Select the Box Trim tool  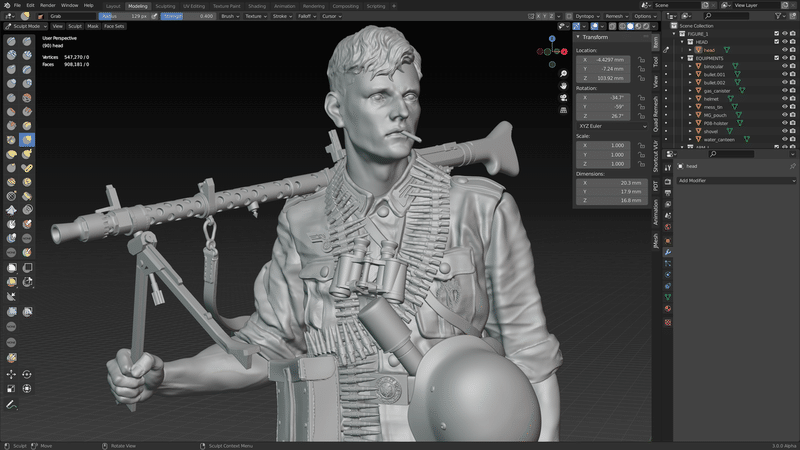tap(27, 282)
